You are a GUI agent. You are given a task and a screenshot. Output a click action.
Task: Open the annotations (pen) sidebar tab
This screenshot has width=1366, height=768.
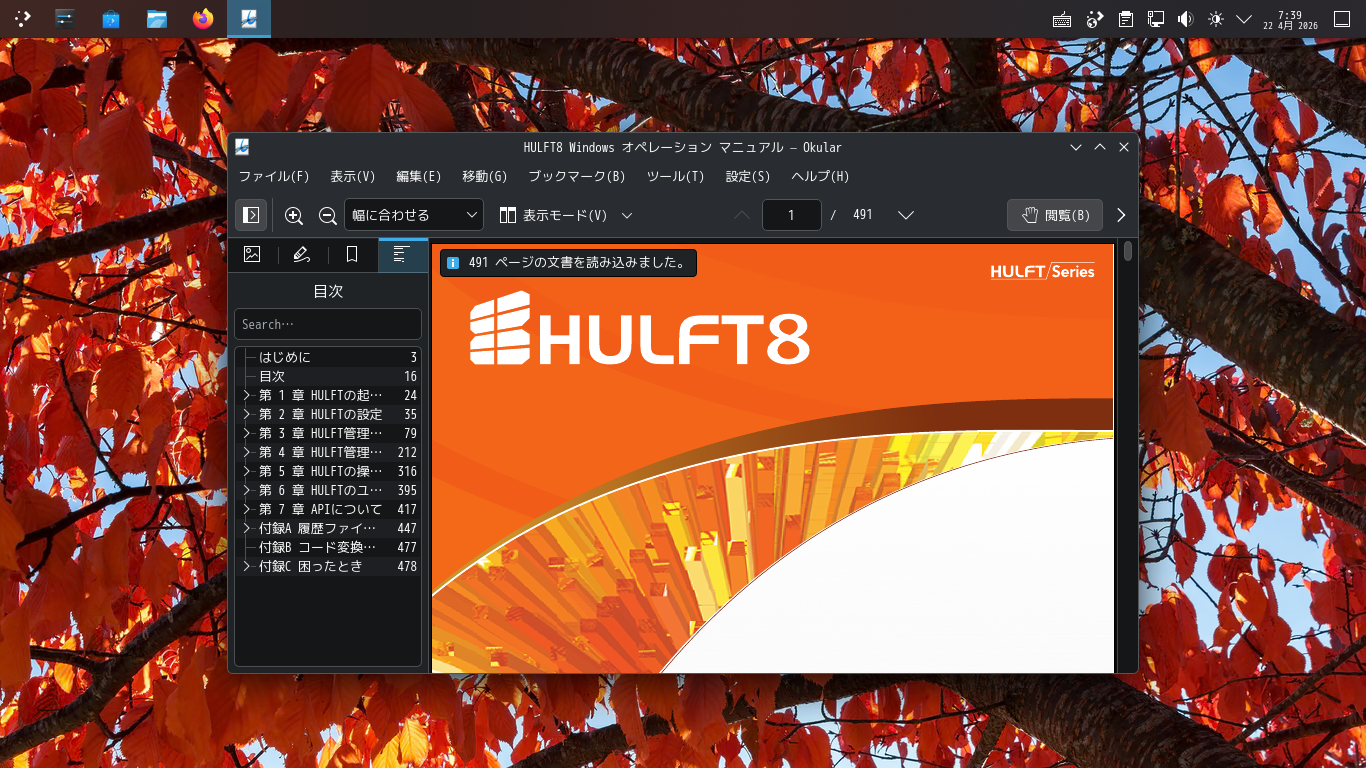[x=302, y=255]
